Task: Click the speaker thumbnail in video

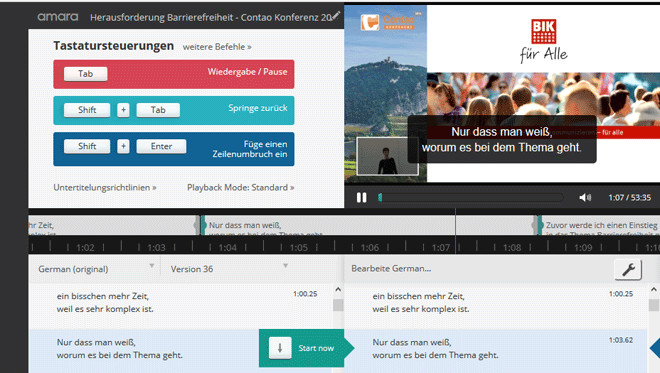Action: pyautogui.click(x=387, y=156)
